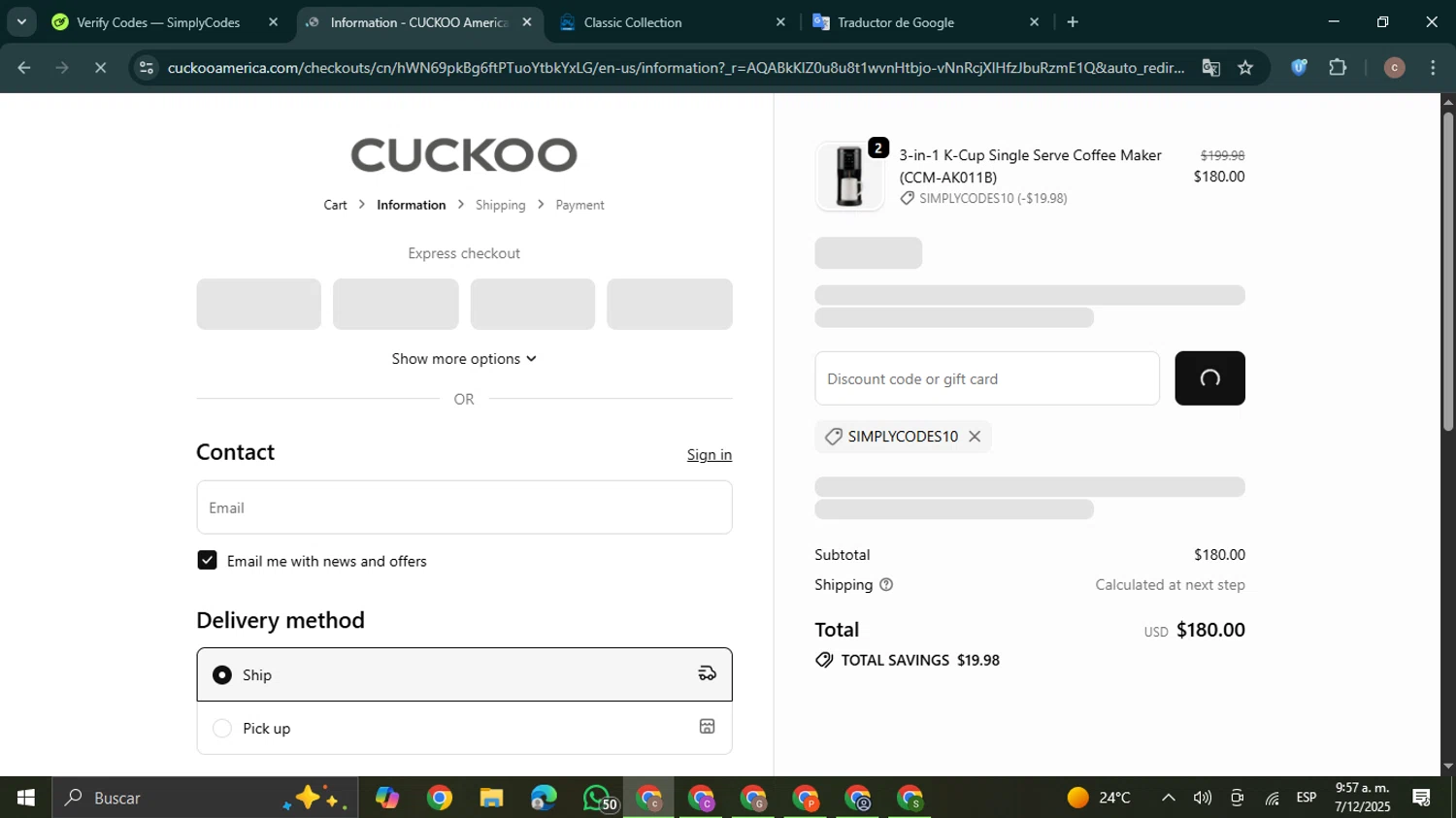This screenshot has height=818, width=1456.
Task: Open File Explorer from taskbar
Action: (x=492, y=798)
